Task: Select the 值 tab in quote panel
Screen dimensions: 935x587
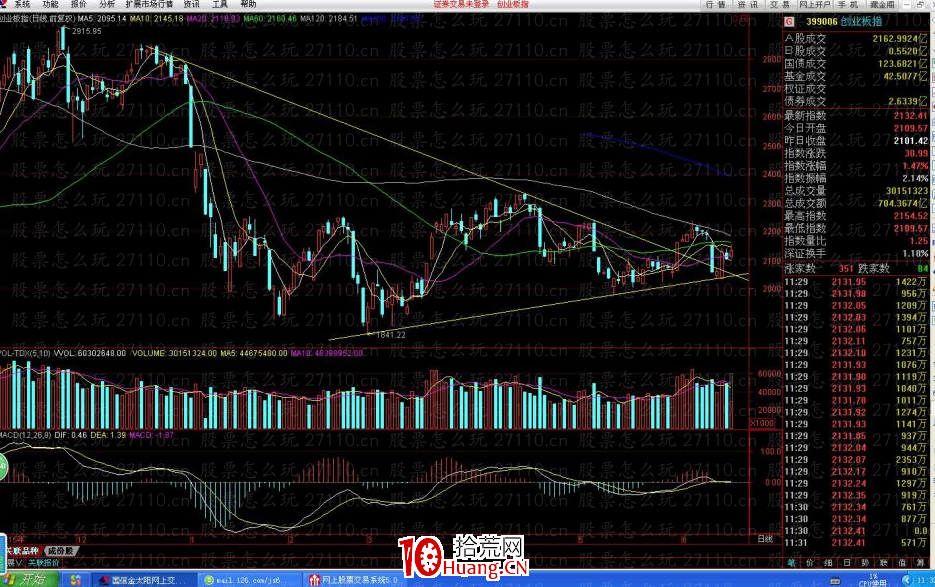Action: pyautogui.click(x=902, y=563)
